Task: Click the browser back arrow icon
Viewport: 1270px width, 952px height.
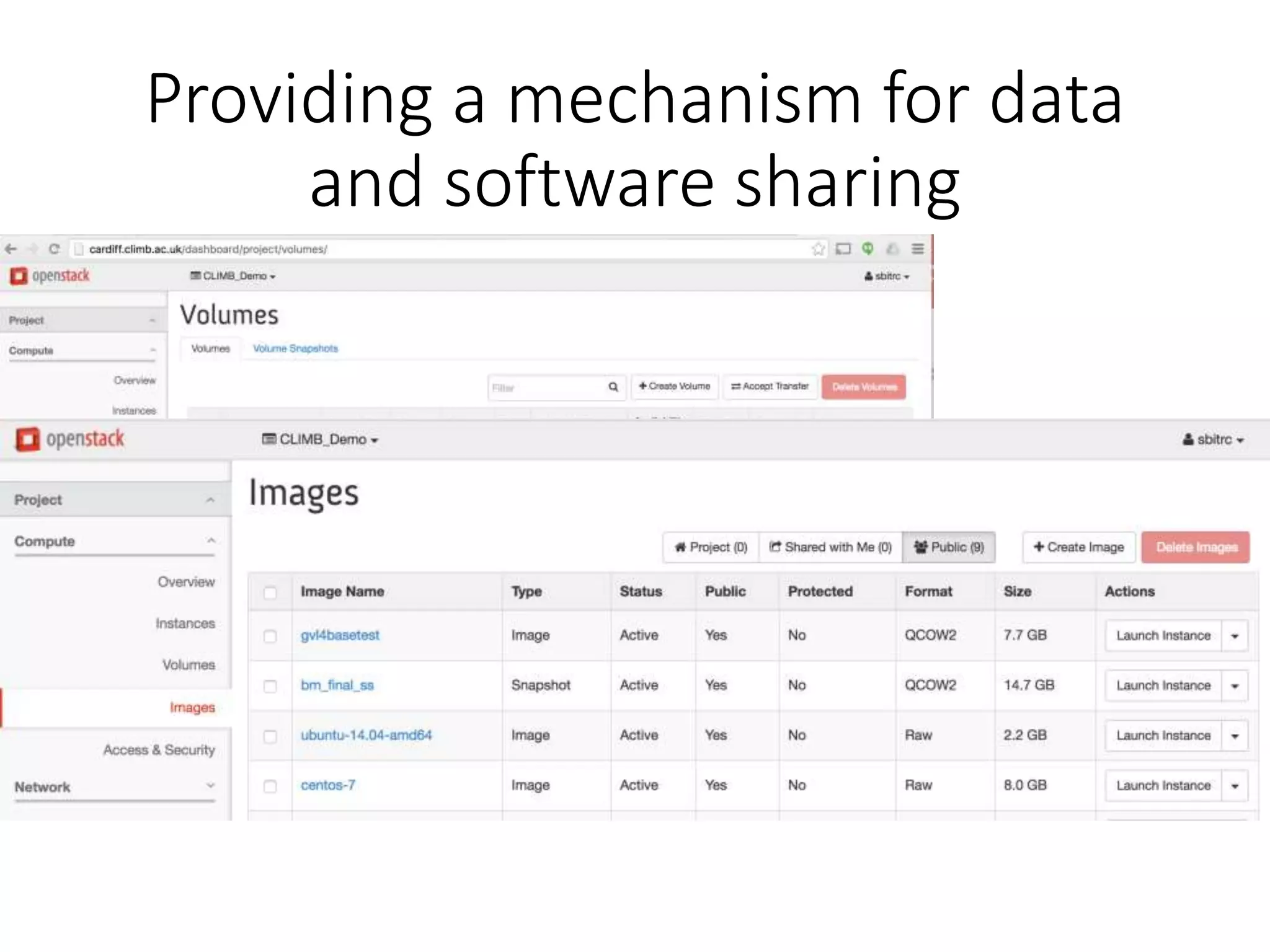Action: pyautogui.click(x=11, y=249)
